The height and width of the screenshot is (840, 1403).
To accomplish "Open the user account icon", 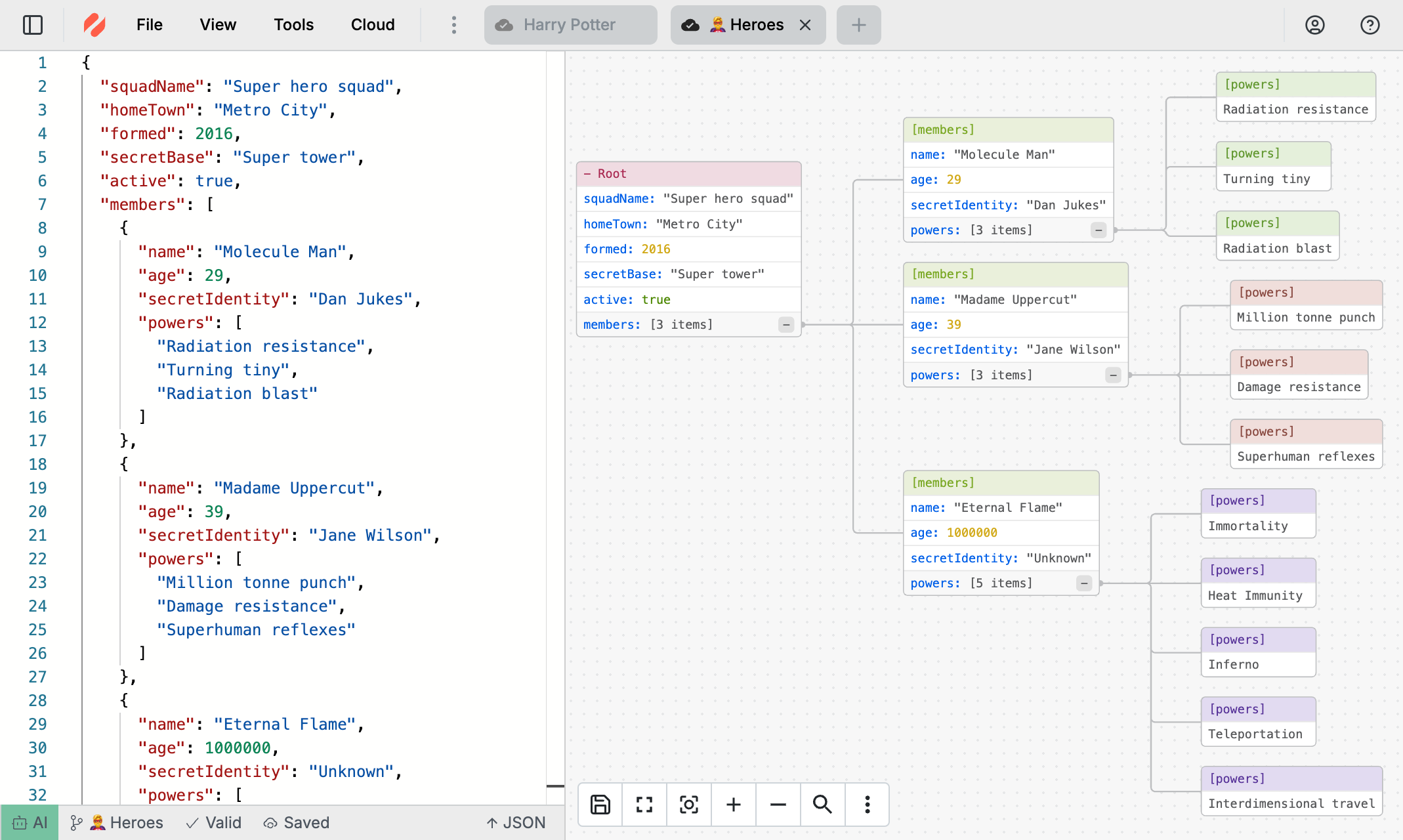I will click(1314, 25).
